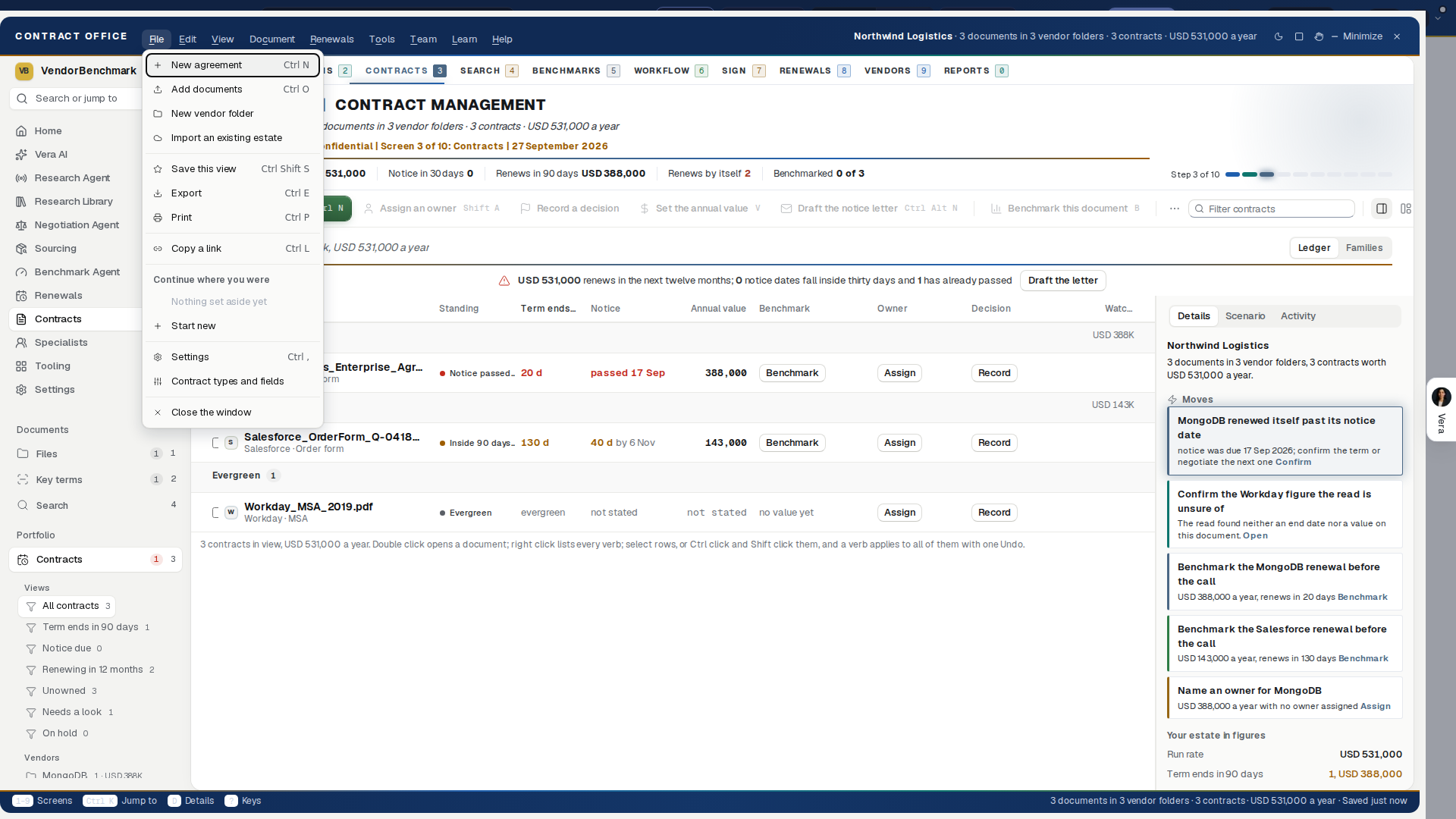
Task: Open the Negotiation Agent scales icon
Action: coord(21,225)
